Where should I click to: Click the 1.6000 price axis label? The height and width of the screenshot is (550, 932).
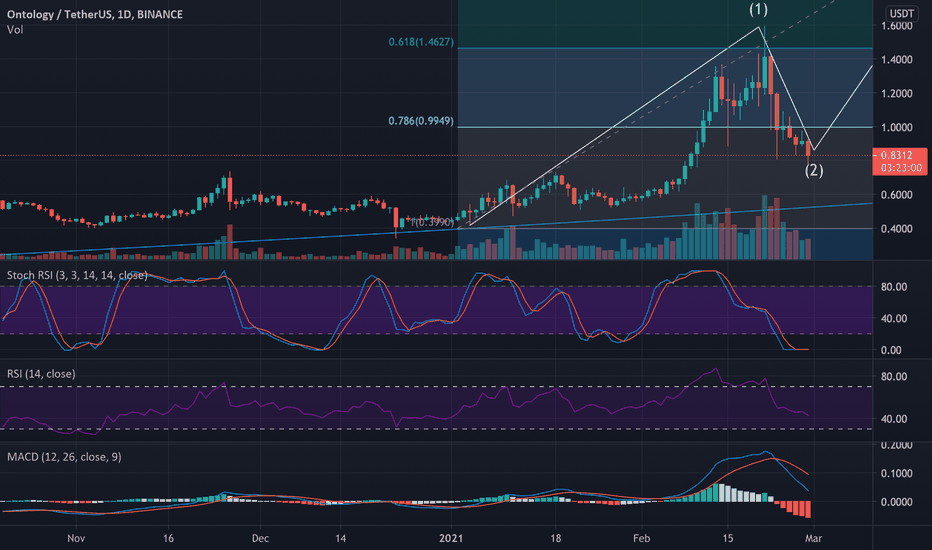(x=897, y=26)
